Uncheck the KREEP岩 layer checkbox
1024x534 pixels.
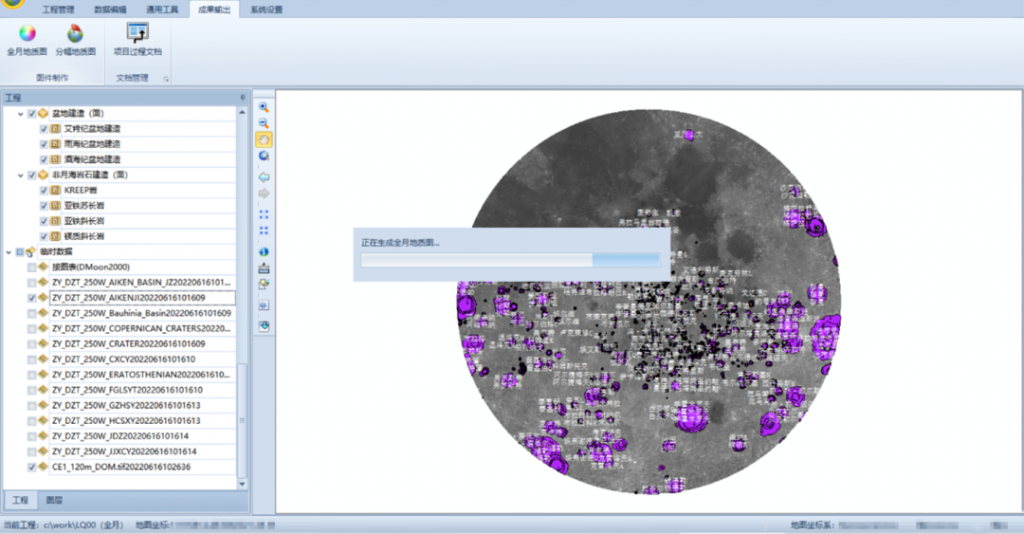coord(44,191)
